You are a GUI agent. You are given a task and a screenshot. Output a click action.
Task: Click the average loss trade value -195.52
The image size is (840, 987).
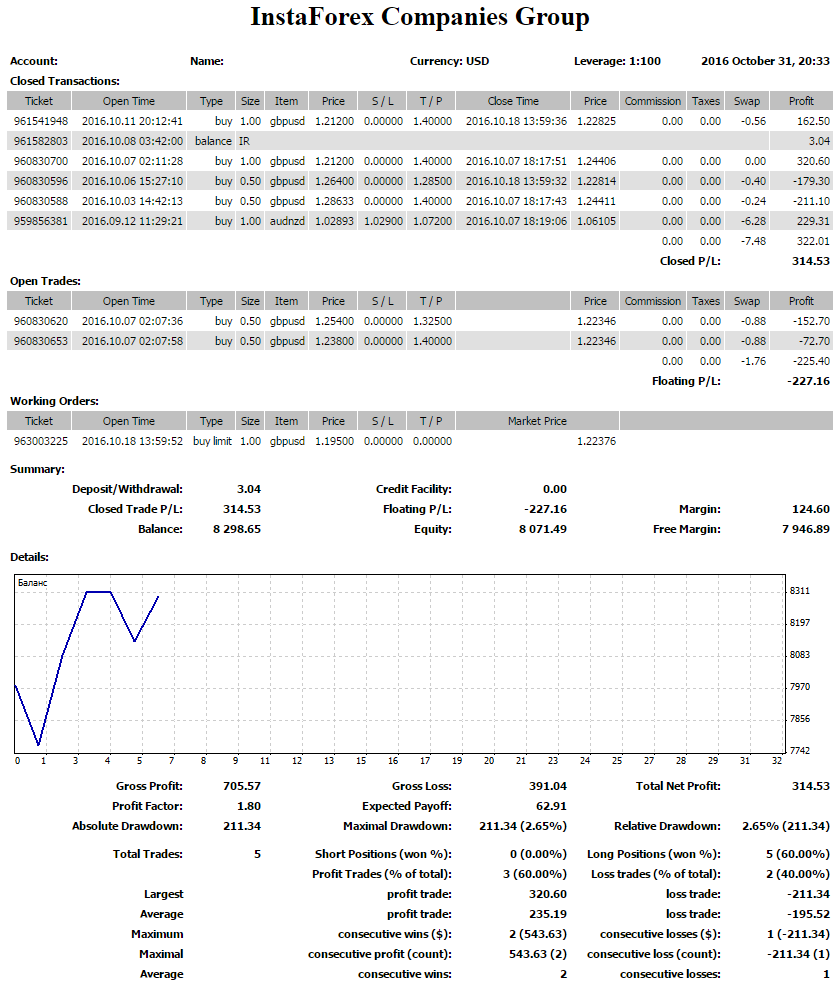[x=811, y=914]
